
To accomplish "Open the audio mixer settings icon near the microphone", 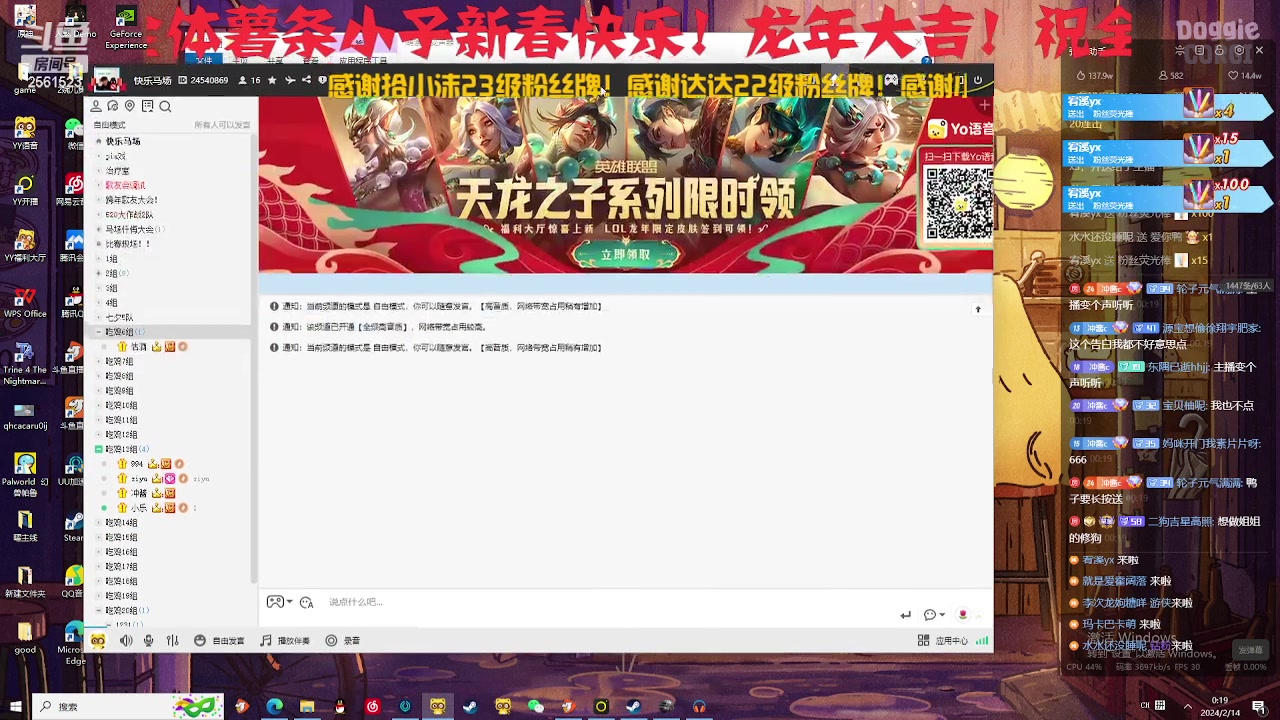I will pyautogui.click(x=172, y=640).
